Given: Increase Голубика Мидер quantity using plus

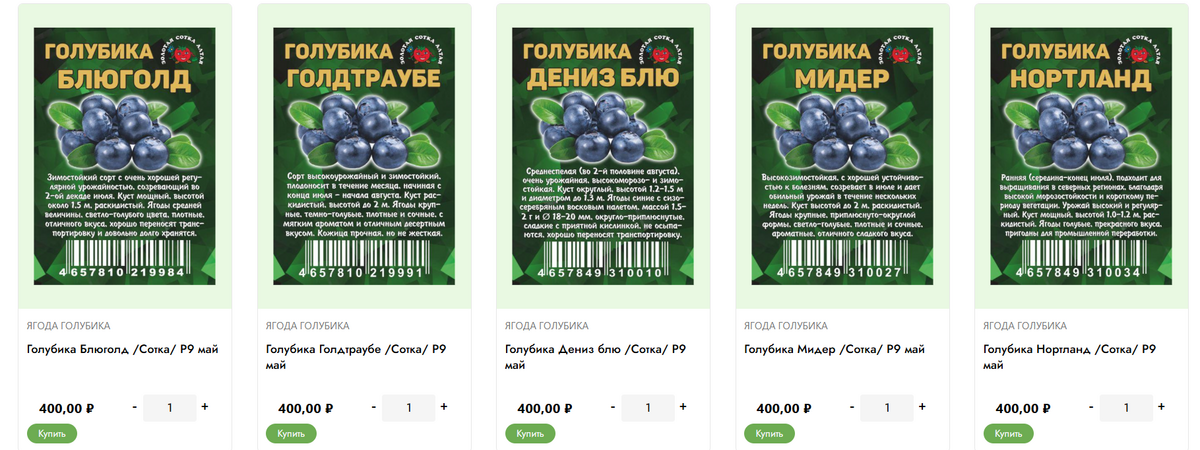Looking at the screenshot, I should pos(922,407).
